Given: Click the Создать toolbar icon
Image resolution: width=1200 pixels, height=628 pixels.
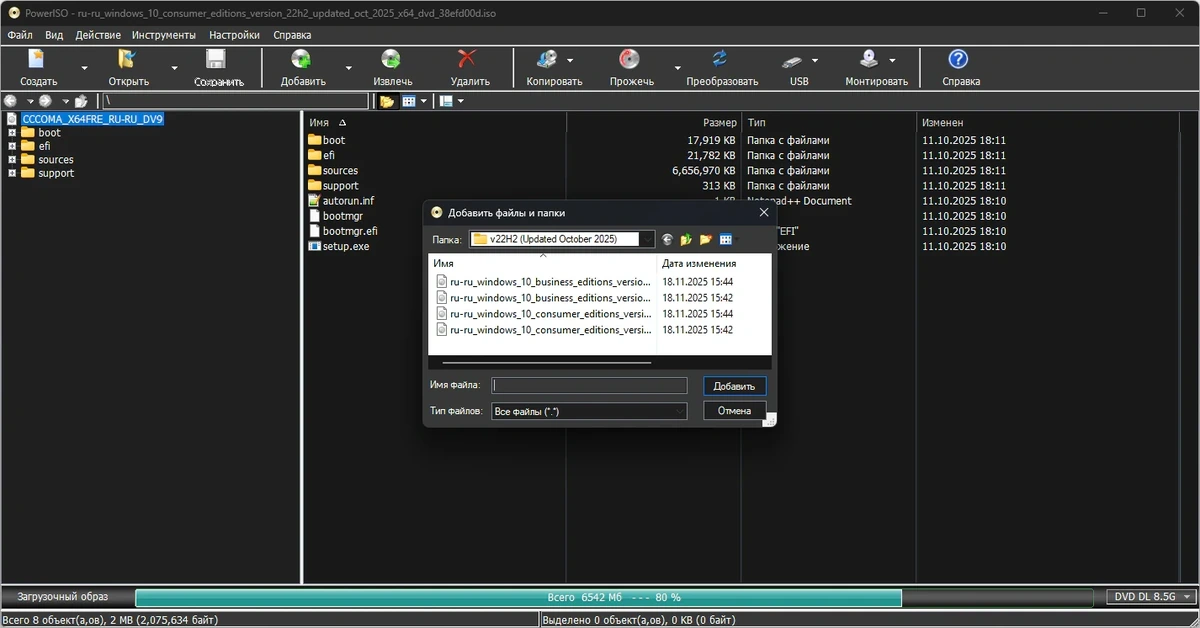Looking at the screenshot, I should [37, 59].
